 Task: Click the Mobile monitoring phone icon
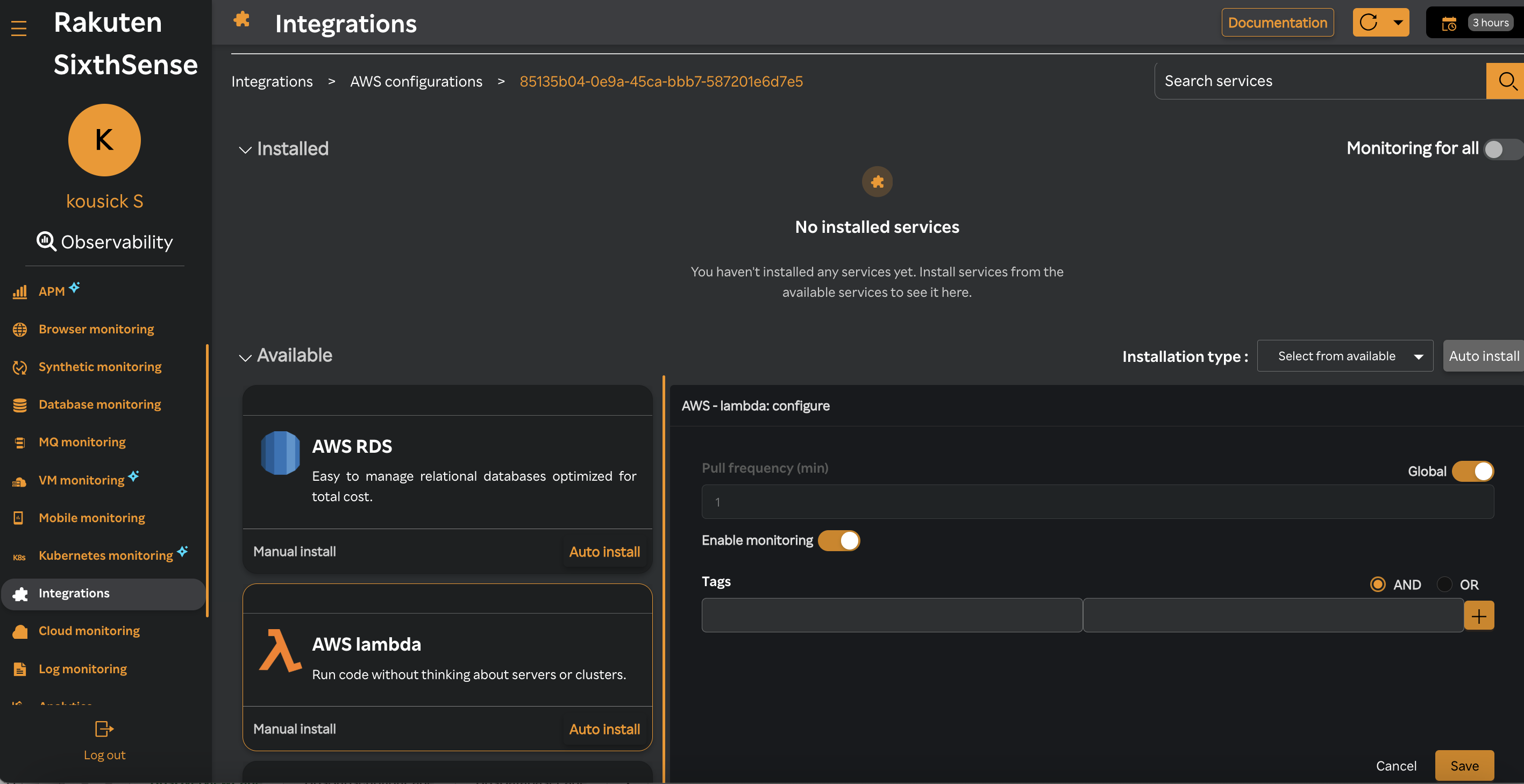tap(19, 518)
